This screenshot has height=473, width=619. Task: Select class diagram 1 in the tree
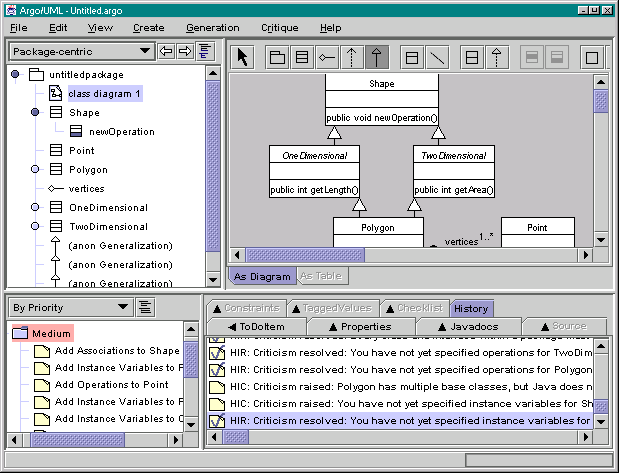104,93
